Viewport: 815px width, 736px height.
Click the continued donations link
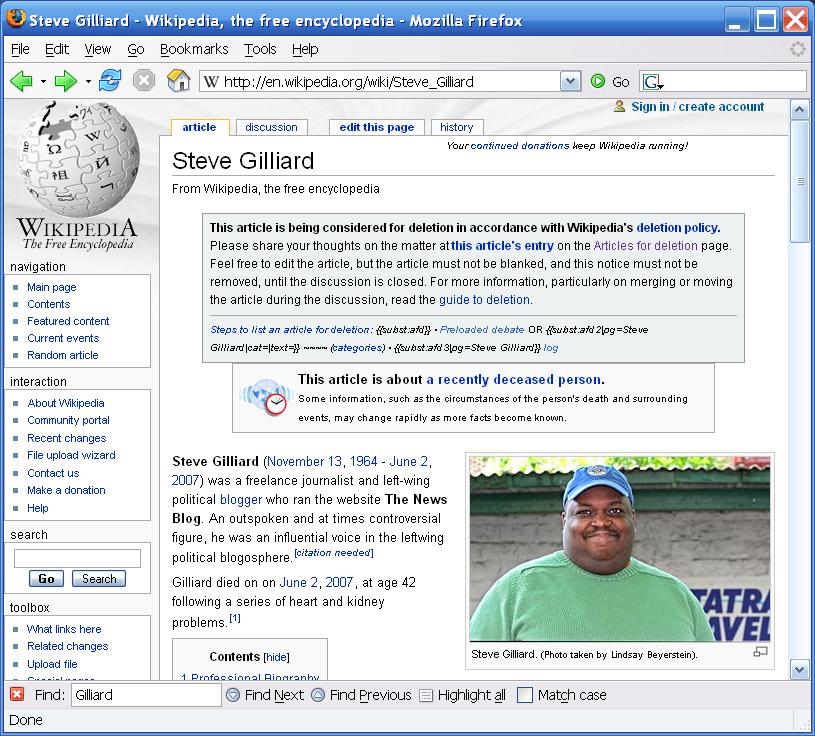pyautogui.click(x=520, y=146)
